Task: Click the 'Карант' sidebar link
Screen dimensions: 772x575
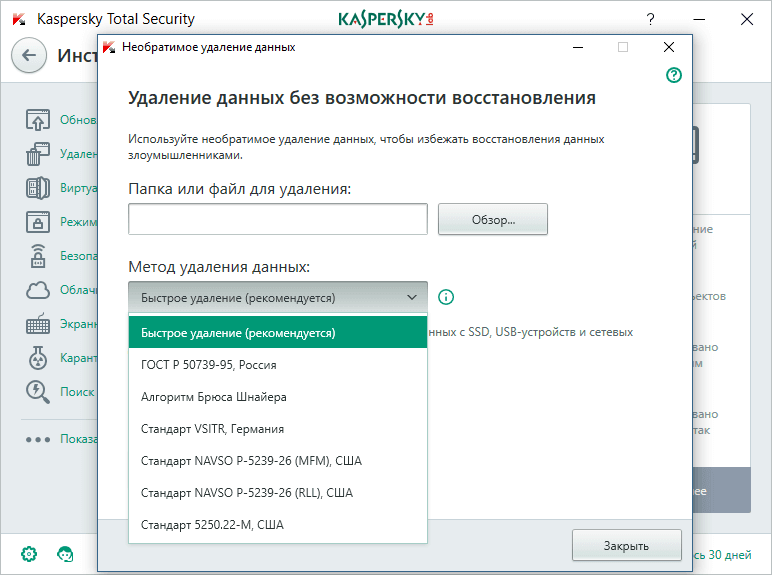Action: 78,358
